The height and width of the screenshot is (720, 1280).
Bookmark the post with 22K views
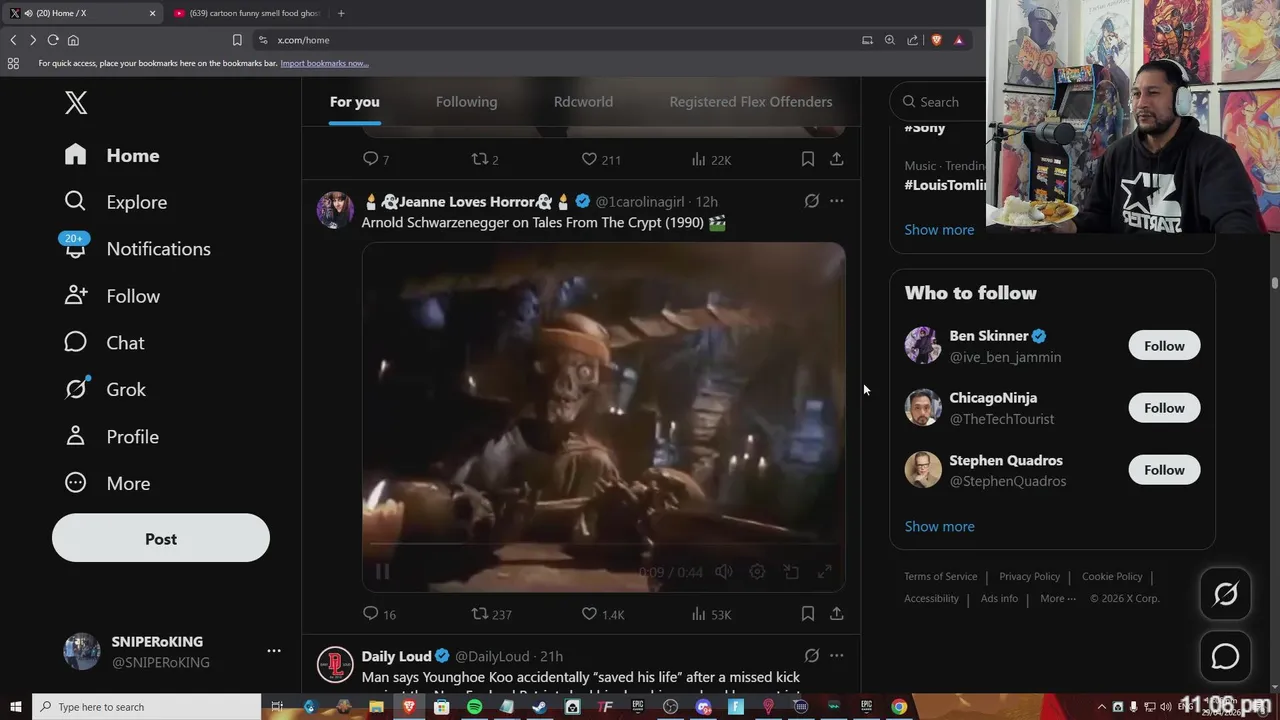coord(808,159)
